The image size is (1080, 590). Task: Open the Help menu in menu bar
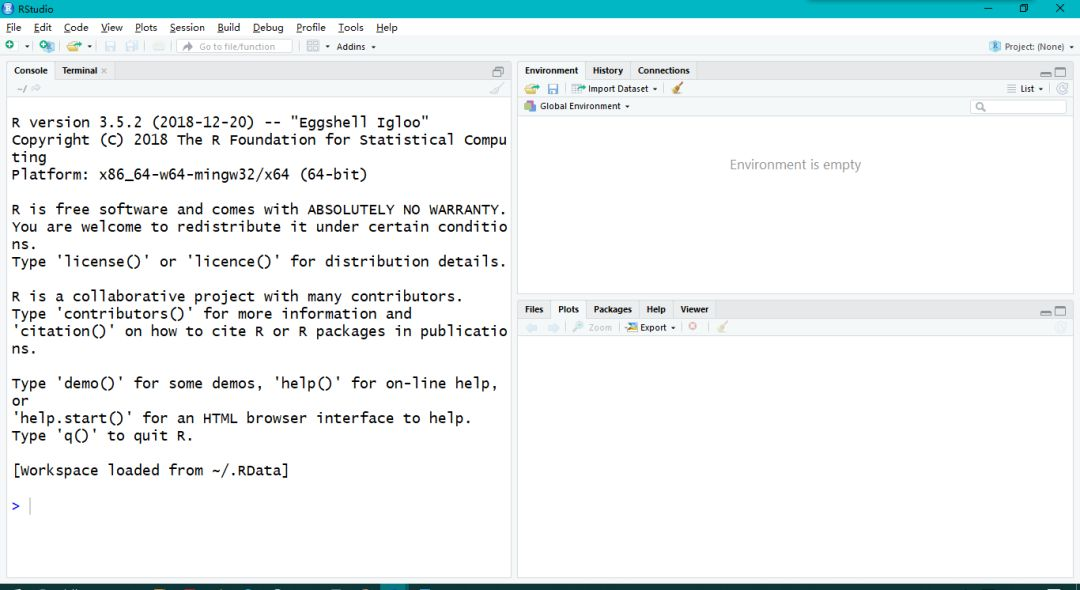[x=386, y=28]
